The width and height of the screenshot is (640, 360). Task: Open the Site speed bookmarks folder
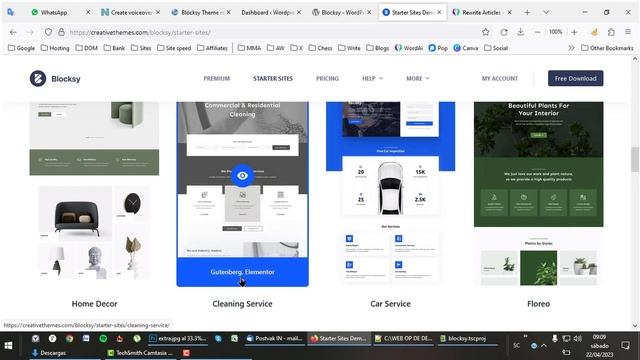pos(174,48)
